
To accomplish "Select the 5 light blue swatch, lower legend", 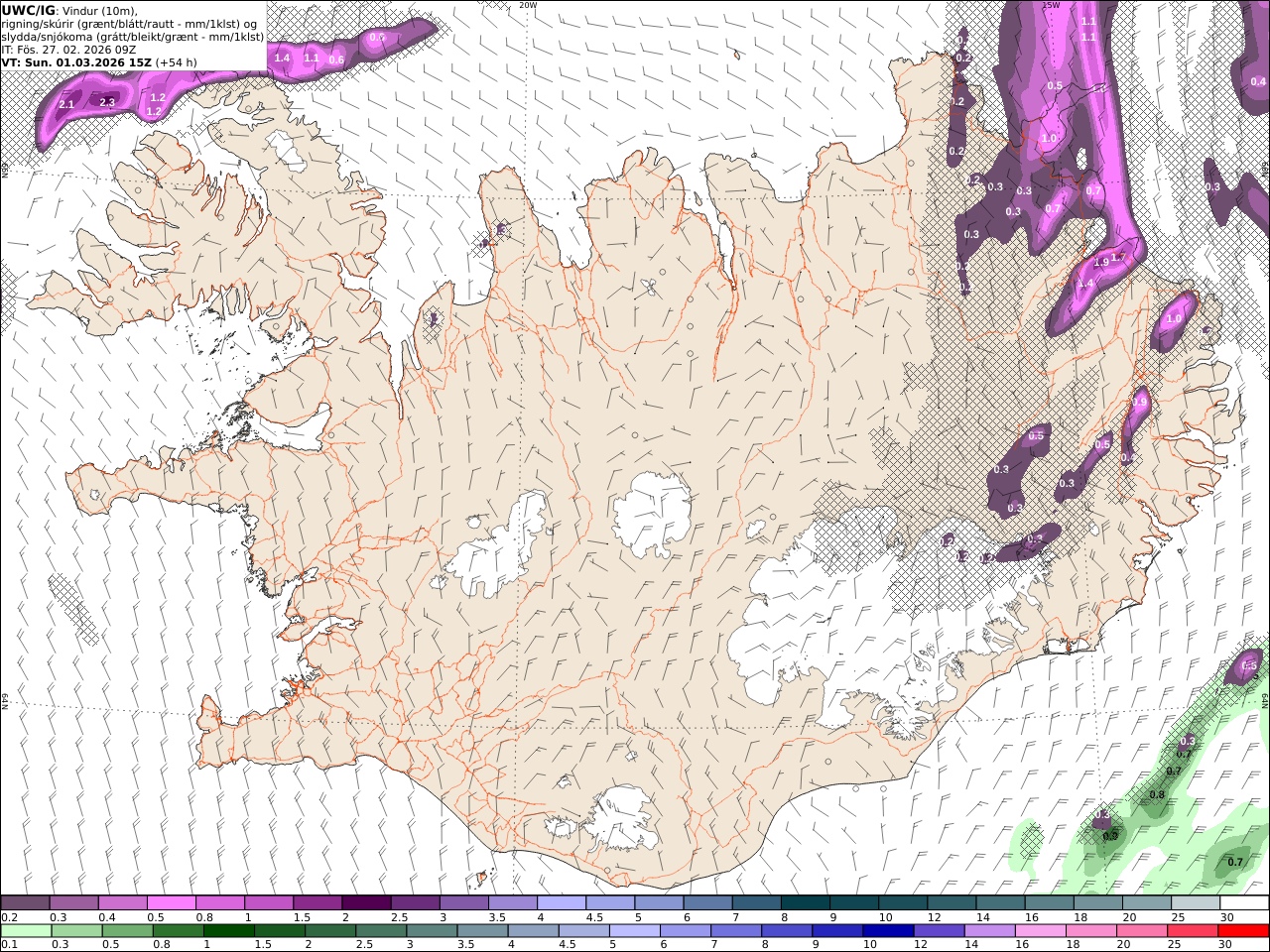I will [635, 930].
